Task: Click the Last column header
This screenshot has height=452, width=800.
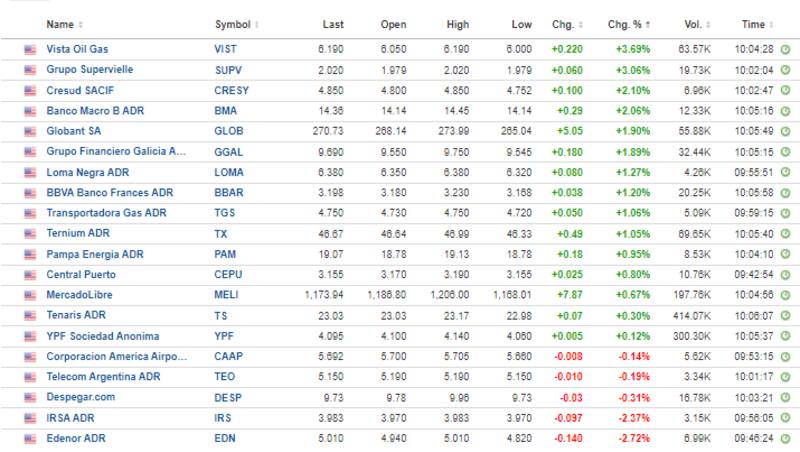Action: click(333, 23)
